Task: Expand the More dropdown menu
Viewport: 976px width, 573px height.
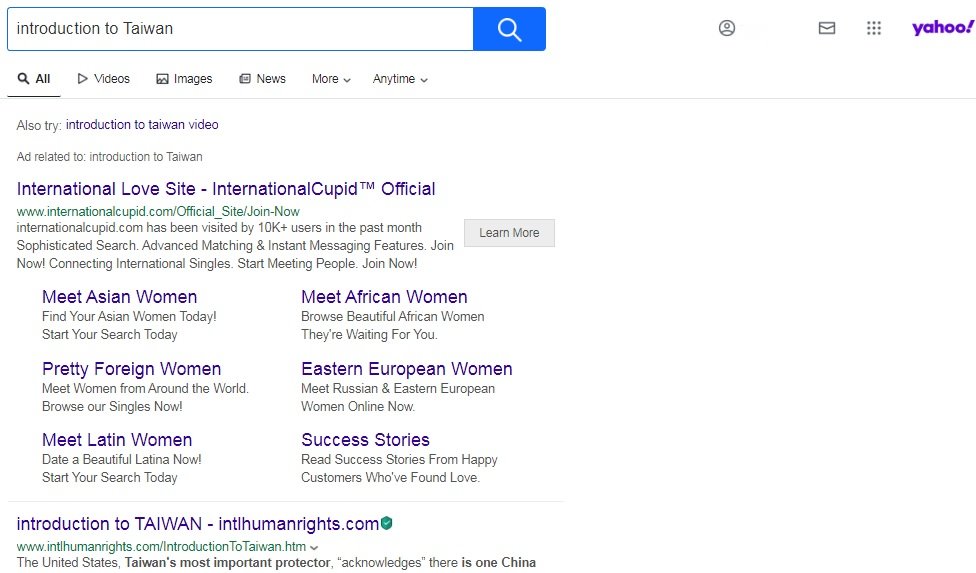Action: tap(331, 79)
